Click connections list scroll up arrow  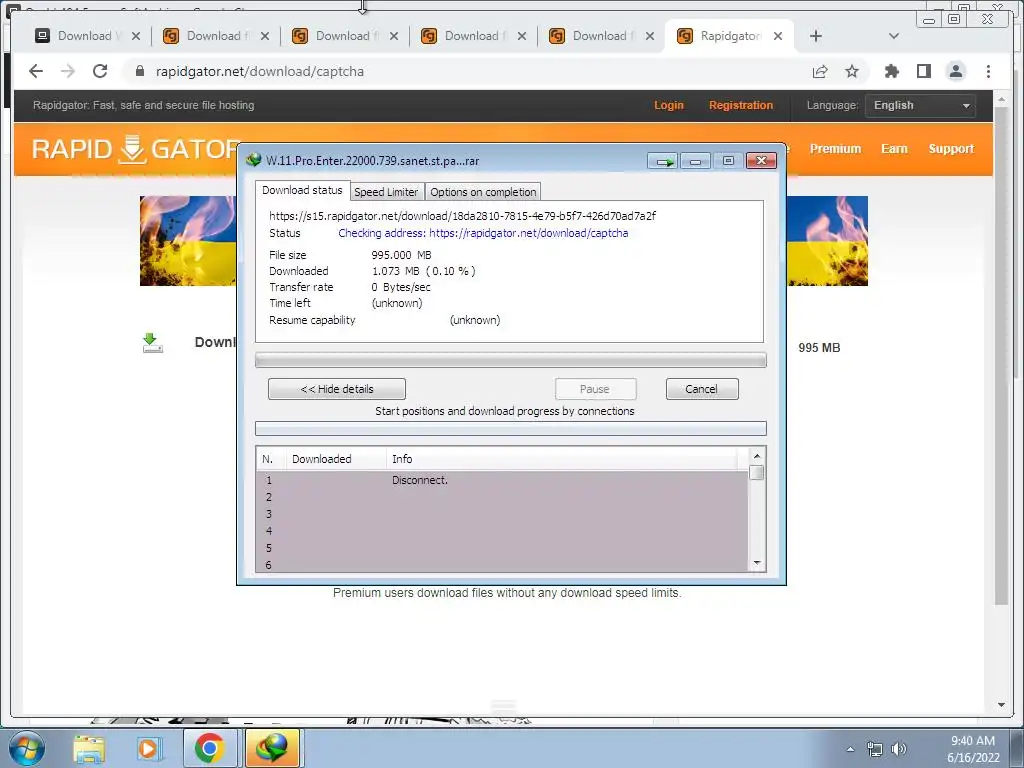tap(757, 456)
